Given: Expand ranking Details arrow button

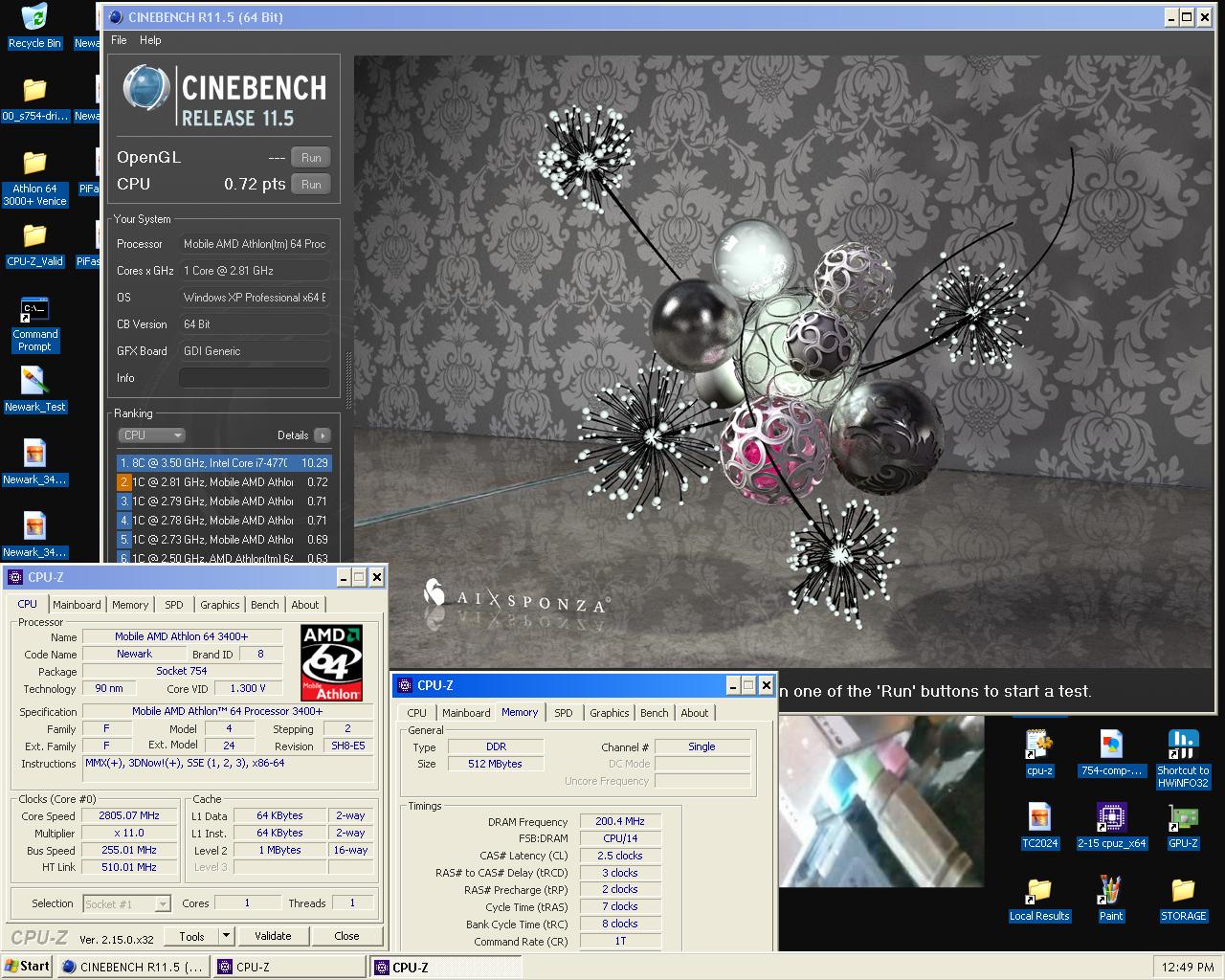Looking at the screenshot, I should pyautogui.click(x=322, y=434).
